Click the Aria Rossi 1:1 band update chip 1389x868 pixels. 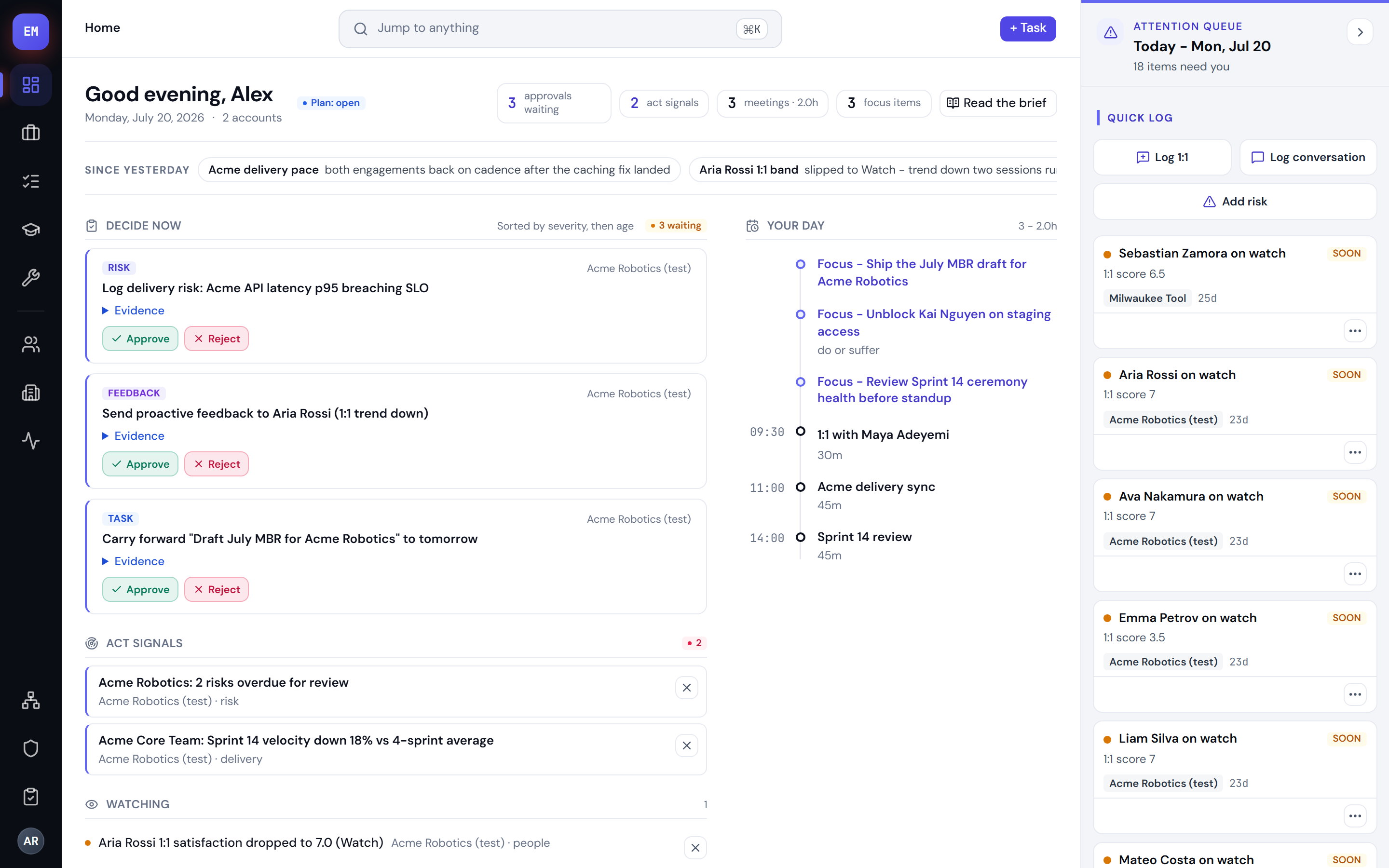[873, 170]
